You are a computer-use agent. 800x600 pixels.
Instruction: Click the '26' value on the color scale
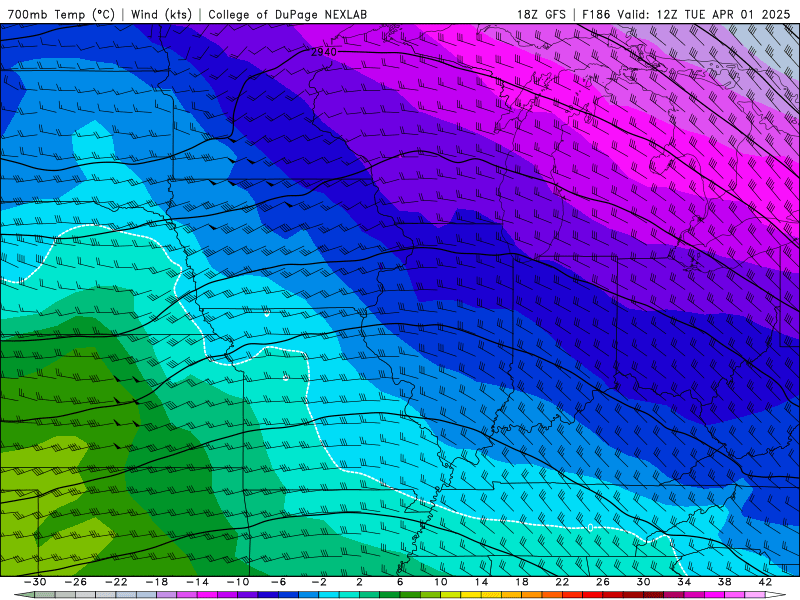tap(603, 582)
